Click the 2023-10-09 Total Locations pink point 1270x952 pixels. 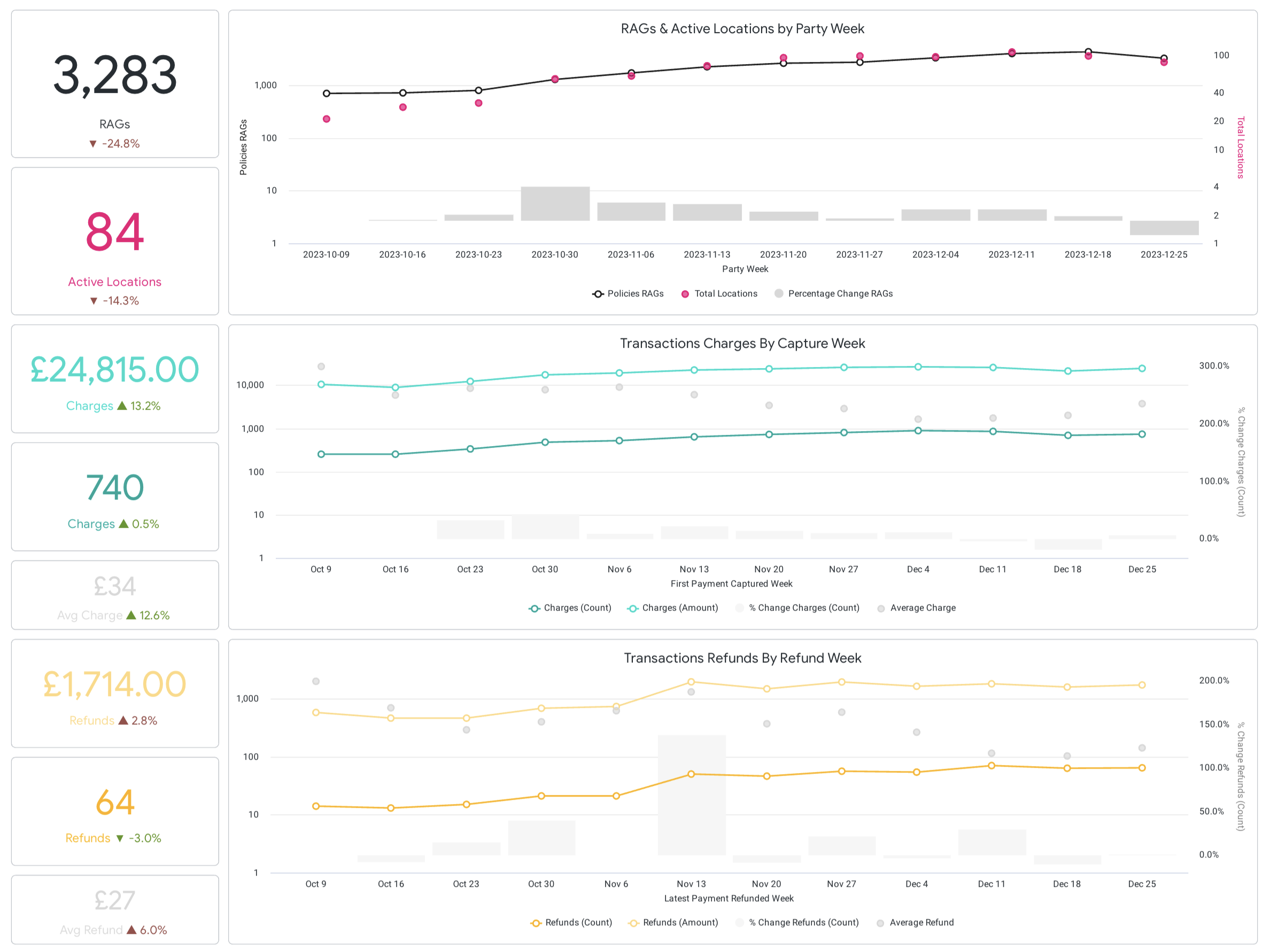(x=326, y=119)
